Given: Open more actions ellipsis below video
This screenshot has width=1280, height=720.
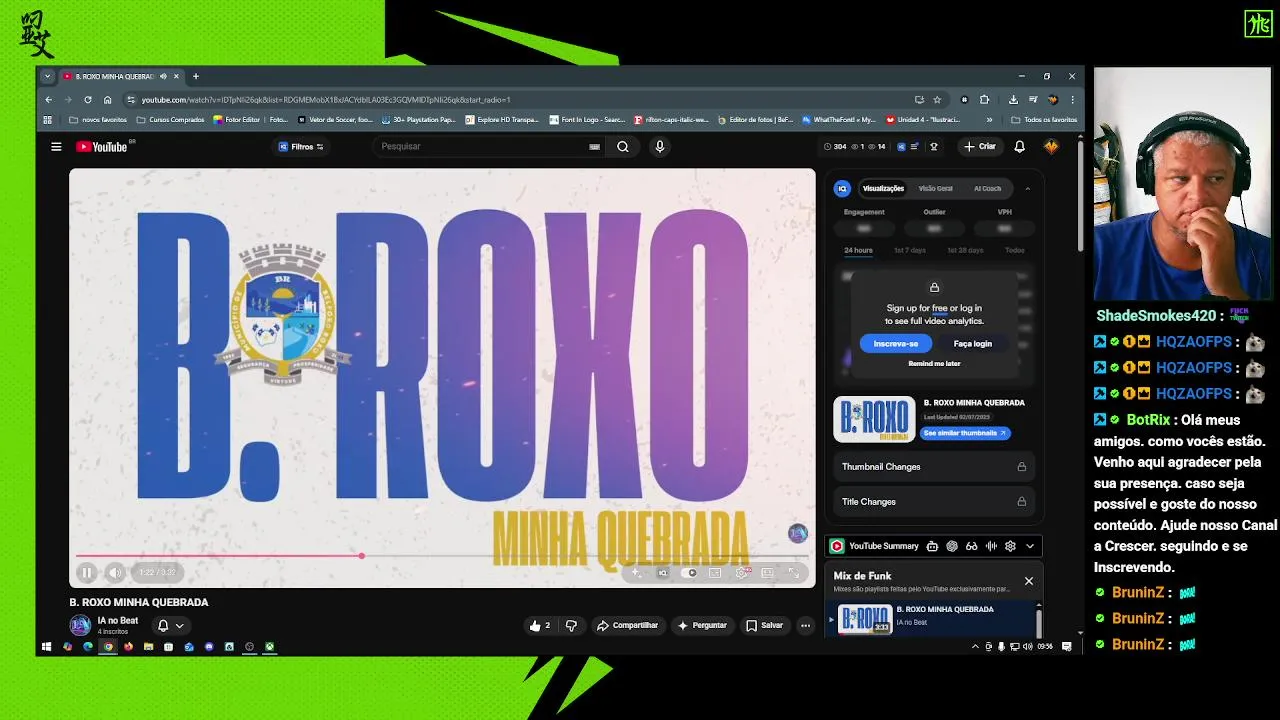Looking at the screenshot, I should [x=805, y=625].
